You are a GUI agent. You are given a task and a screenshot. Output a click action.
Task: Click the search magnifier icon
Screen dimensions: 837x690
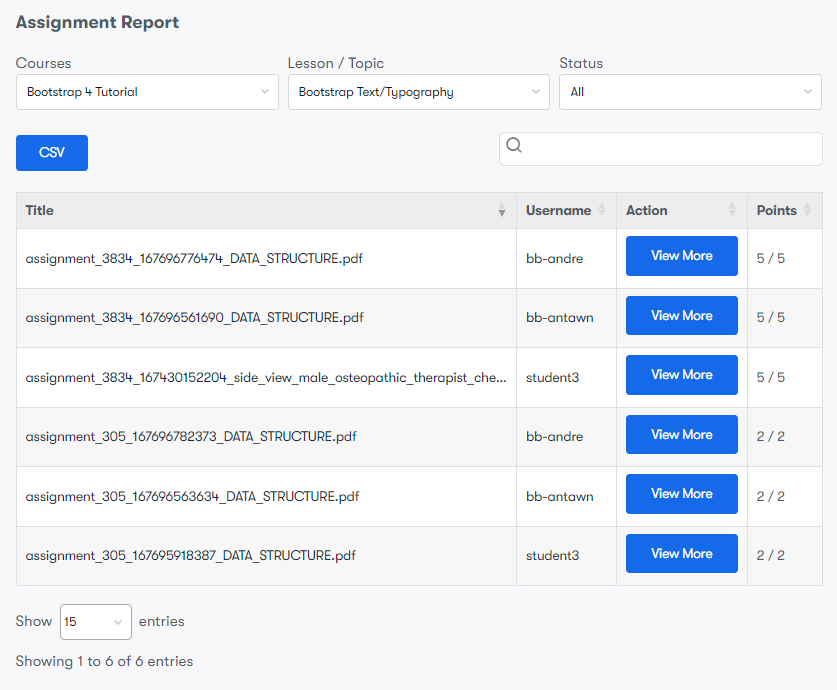click(x=514, y=146)
